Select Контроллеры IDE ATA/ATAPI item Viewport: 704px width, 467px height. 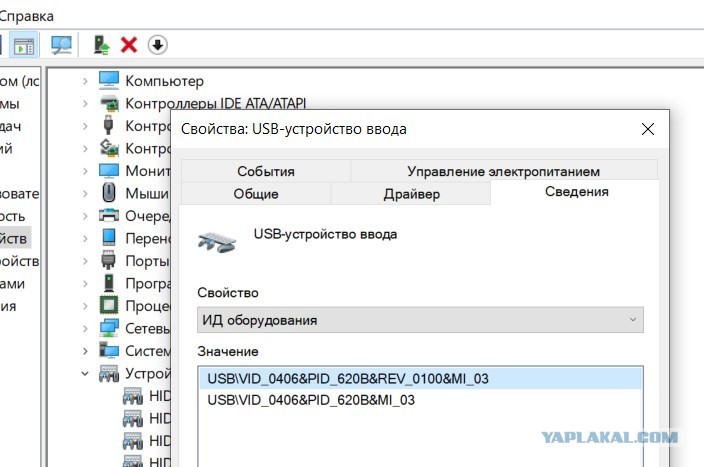[216, 104]
